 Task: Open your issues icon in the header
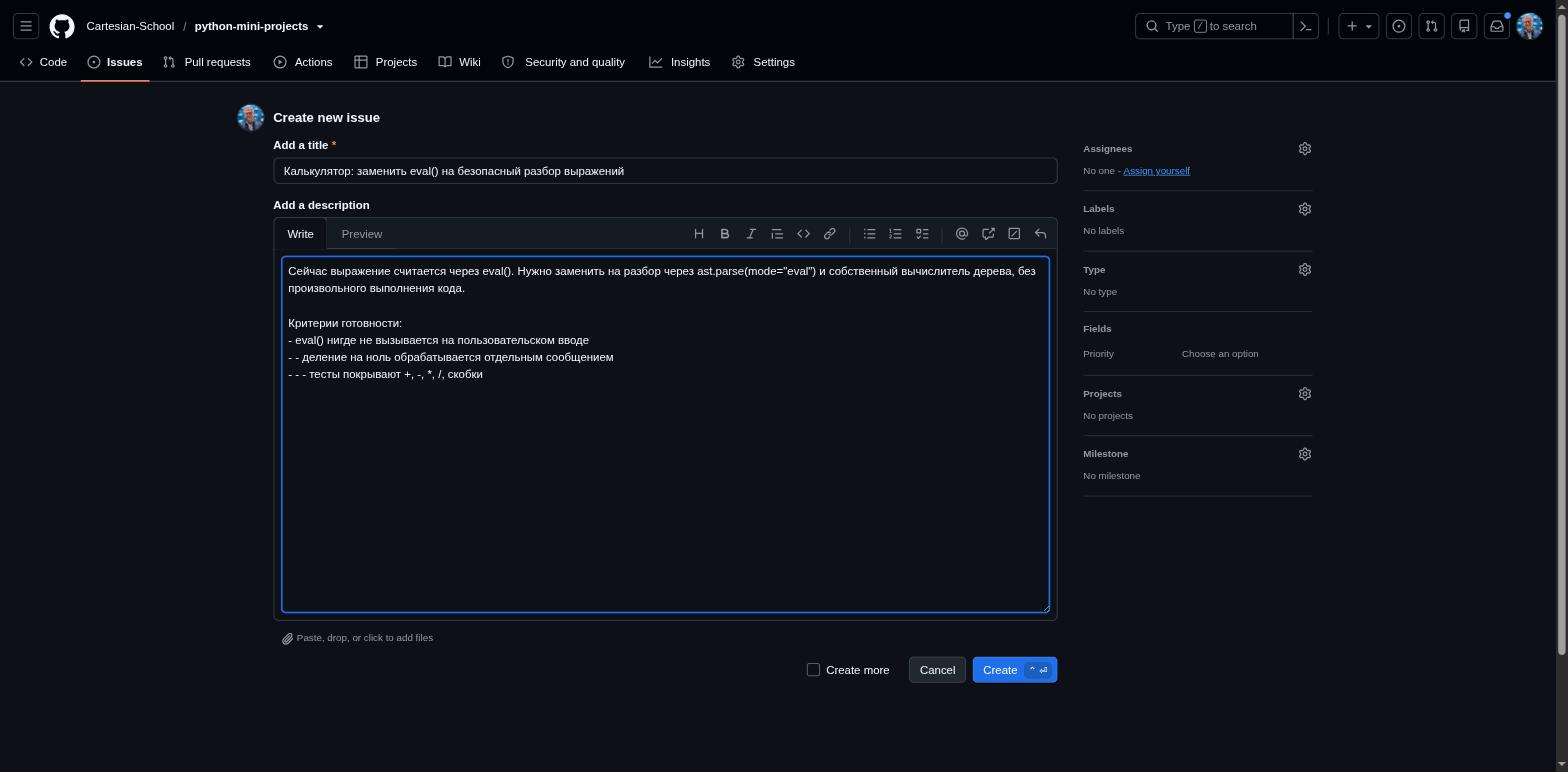1399,26
